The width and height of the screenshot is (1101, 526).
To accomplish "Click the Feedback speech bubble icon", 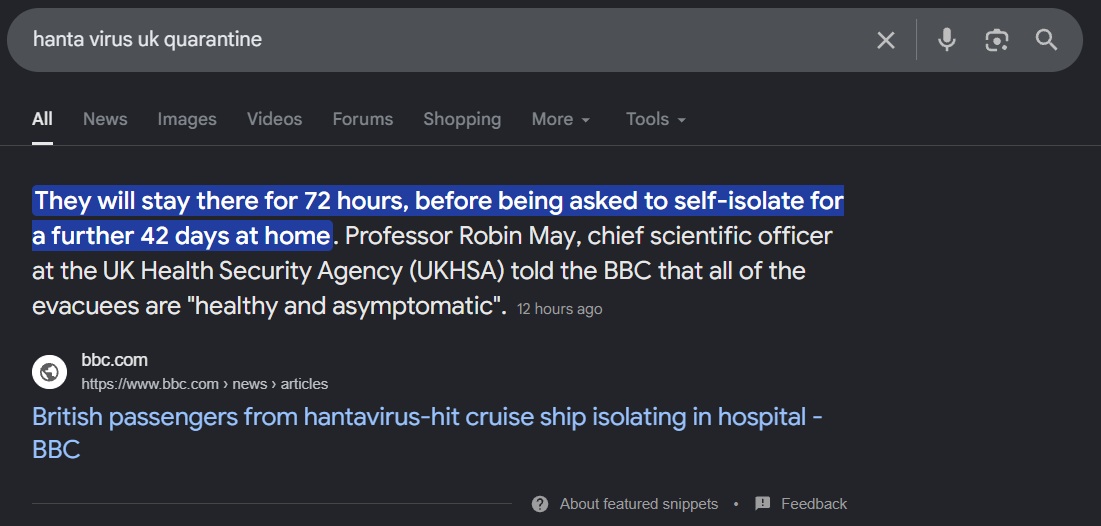I will (763, 504).
